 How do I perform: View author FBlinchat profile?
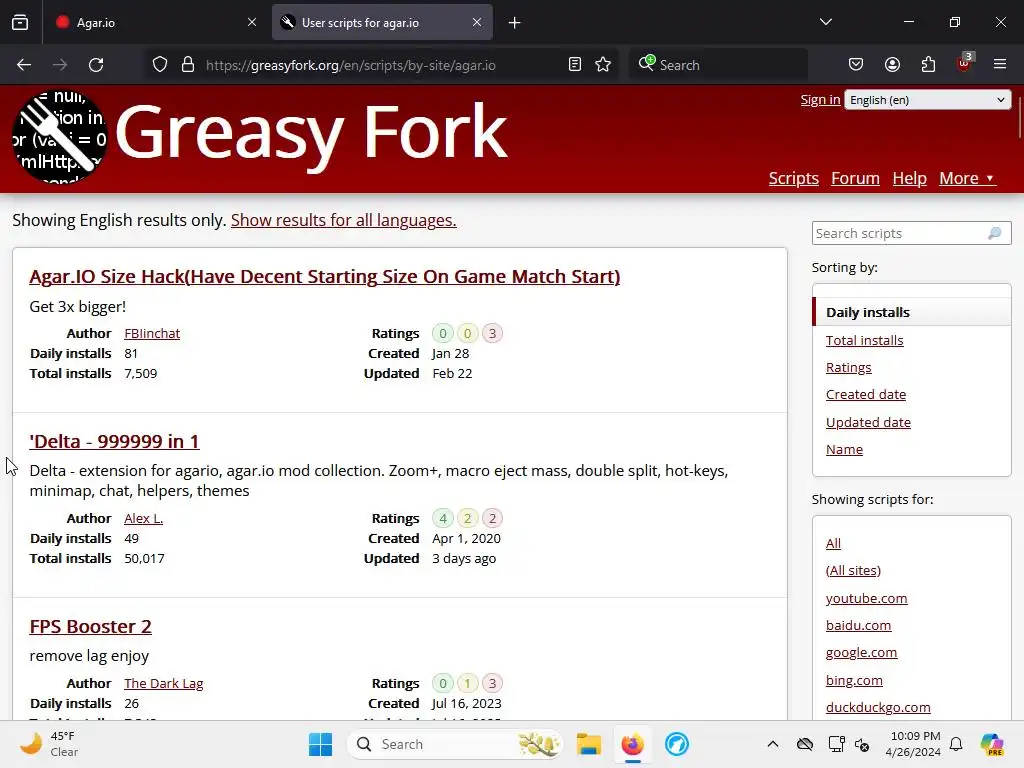(x=152, y=333)
